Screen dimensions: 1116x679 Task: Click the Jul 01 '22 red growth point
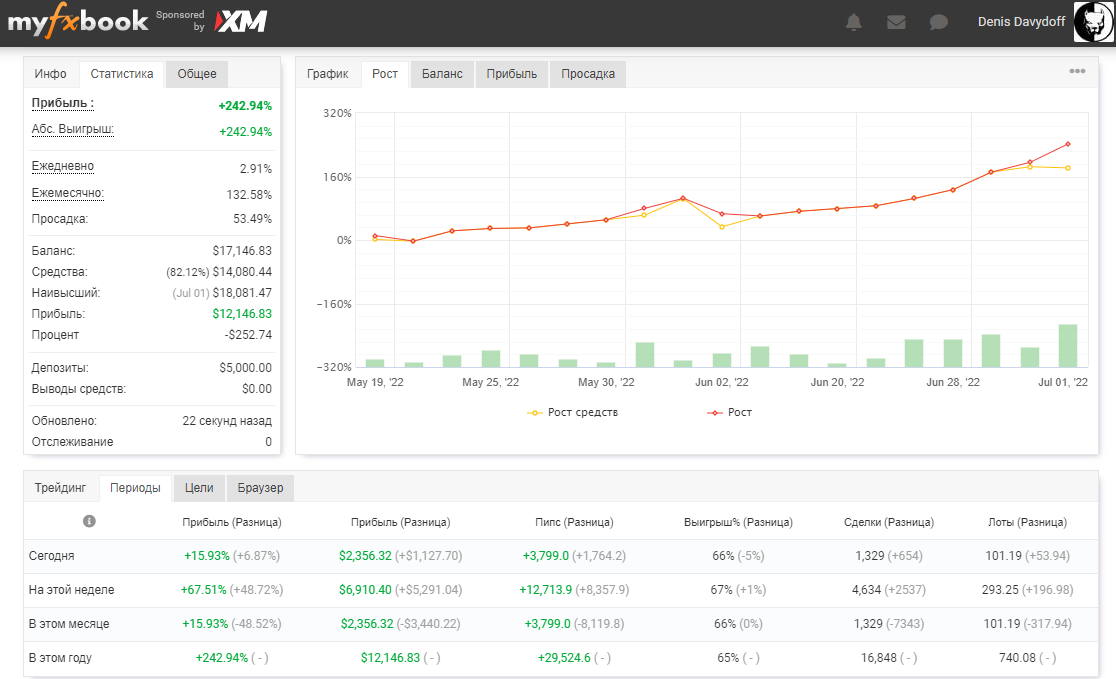(1068, 144)
